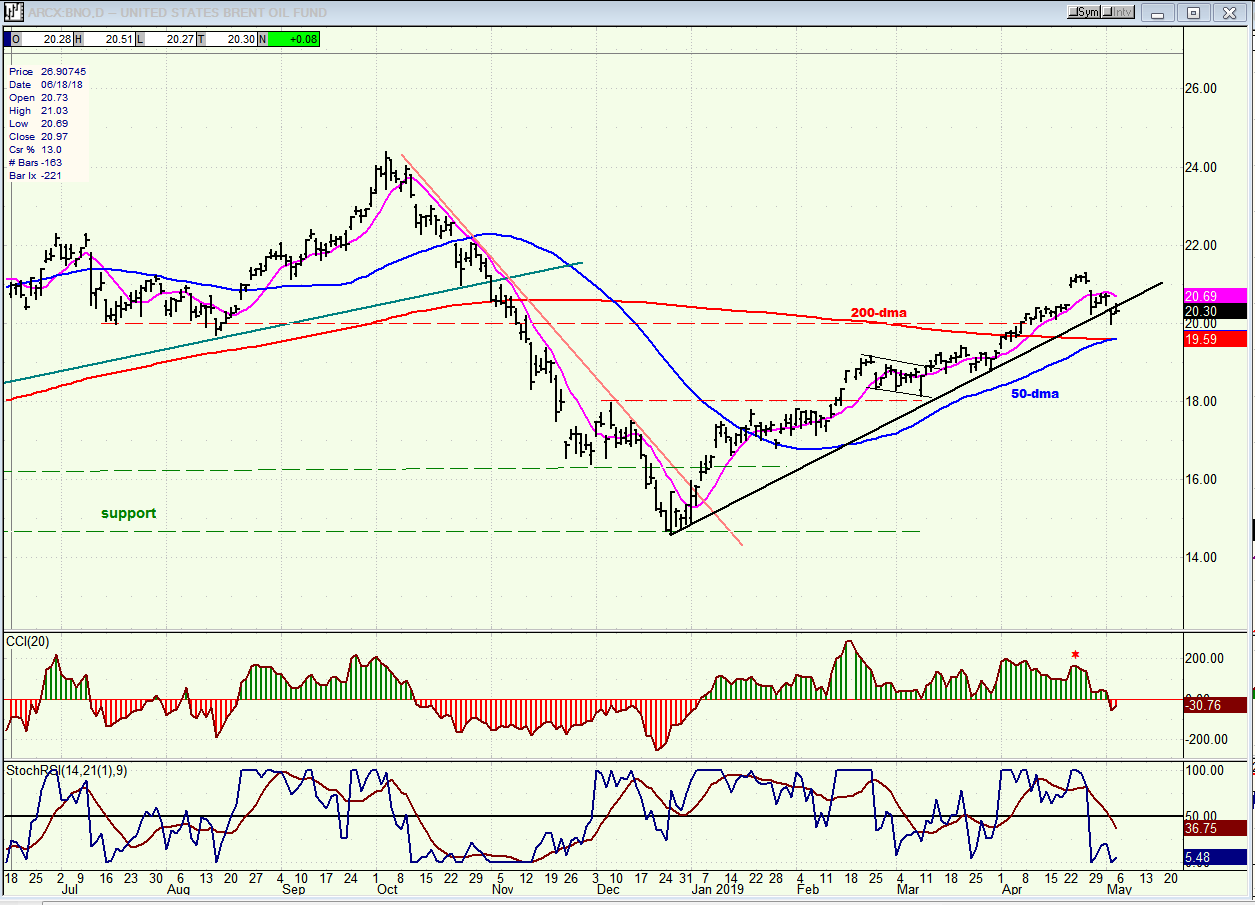Click the 26.00 price axis label
1255x905 pixels.
1200,89
